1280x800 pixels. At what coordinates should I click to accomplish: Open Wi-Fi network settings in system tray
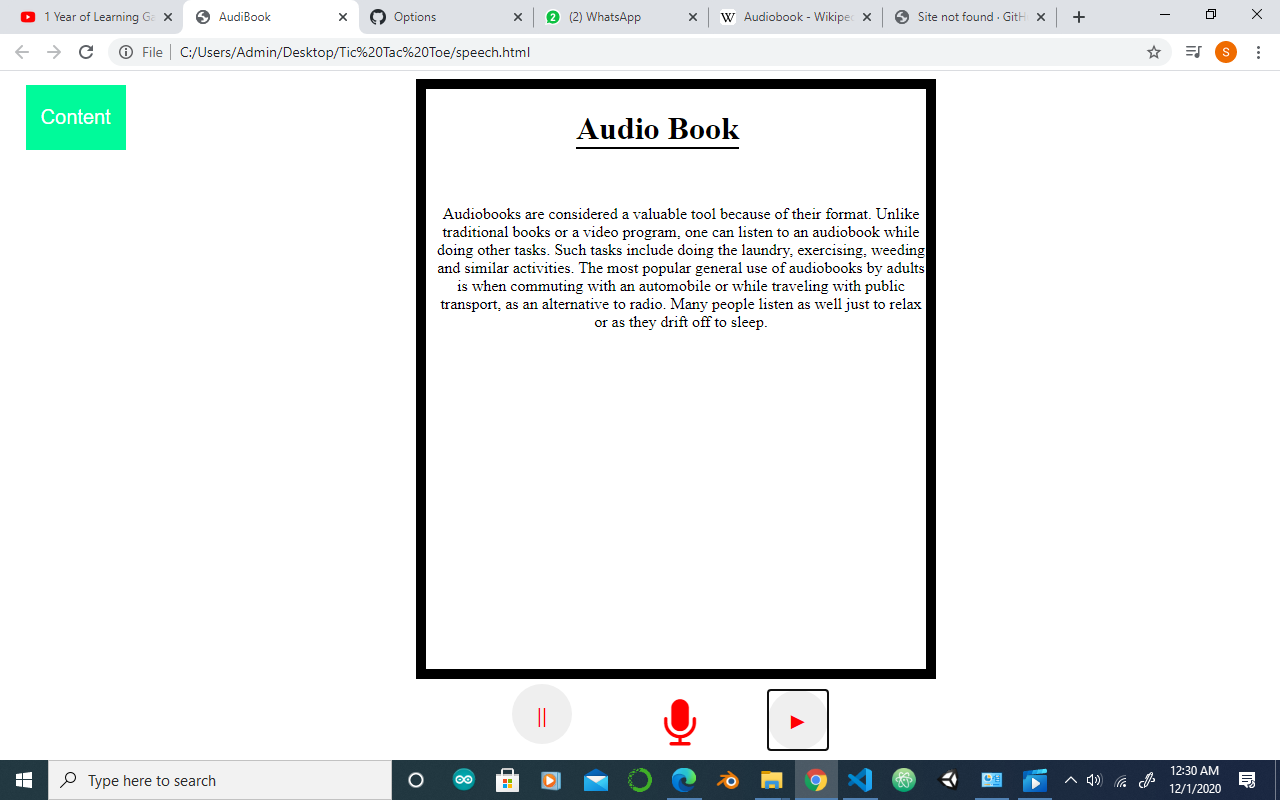click(1121, 780)
